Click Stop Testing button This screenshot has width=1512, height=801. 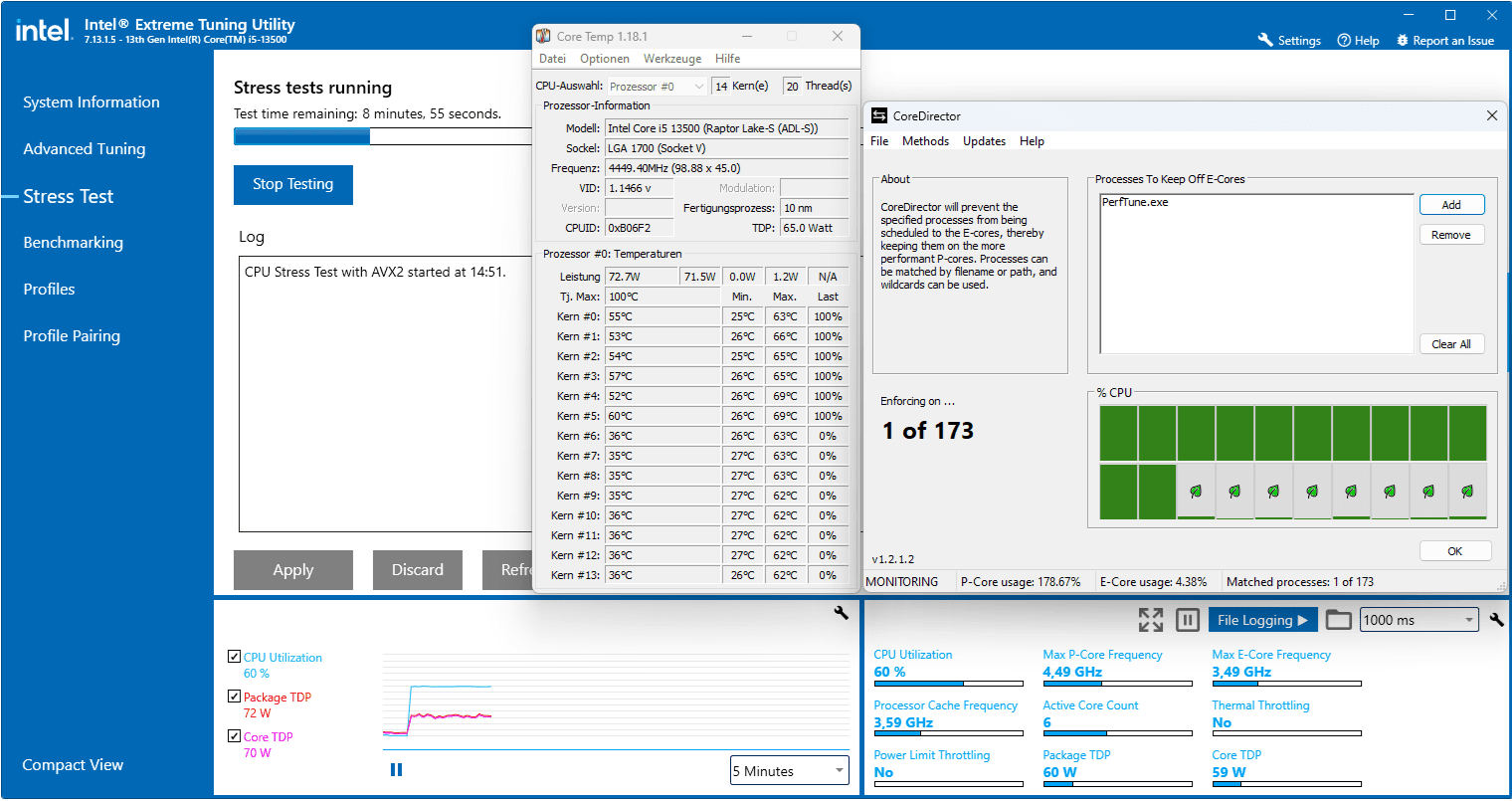coord(293,184)
